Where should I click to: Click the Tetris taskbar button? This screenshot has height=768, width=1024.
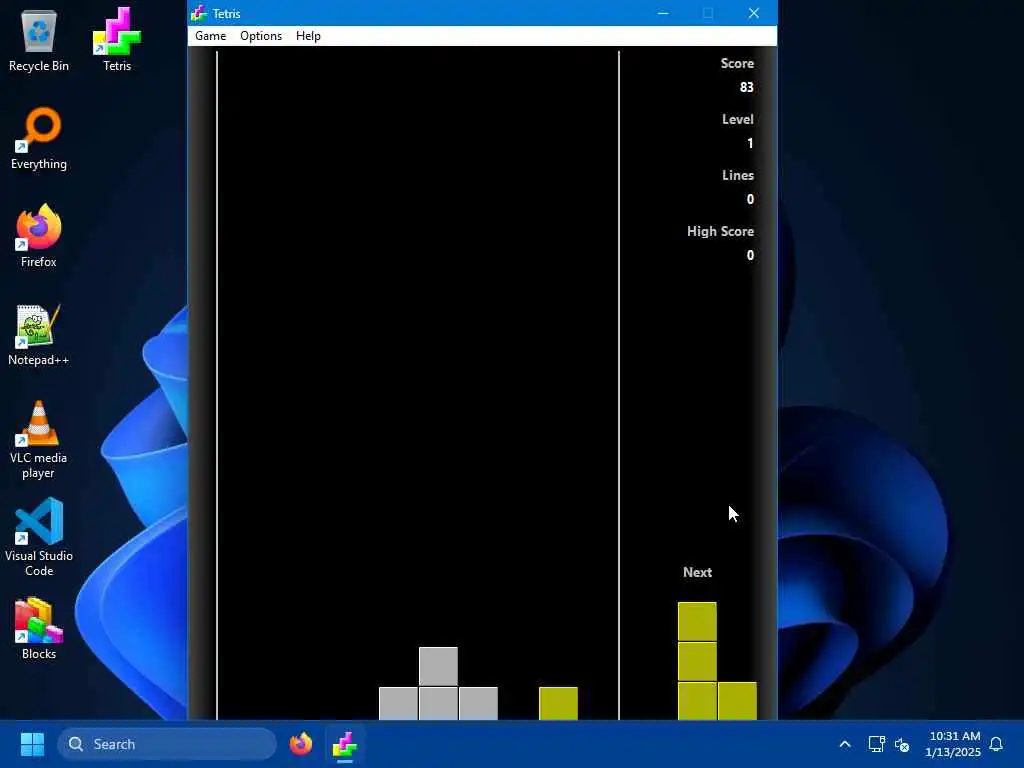[x=344, y=744]
